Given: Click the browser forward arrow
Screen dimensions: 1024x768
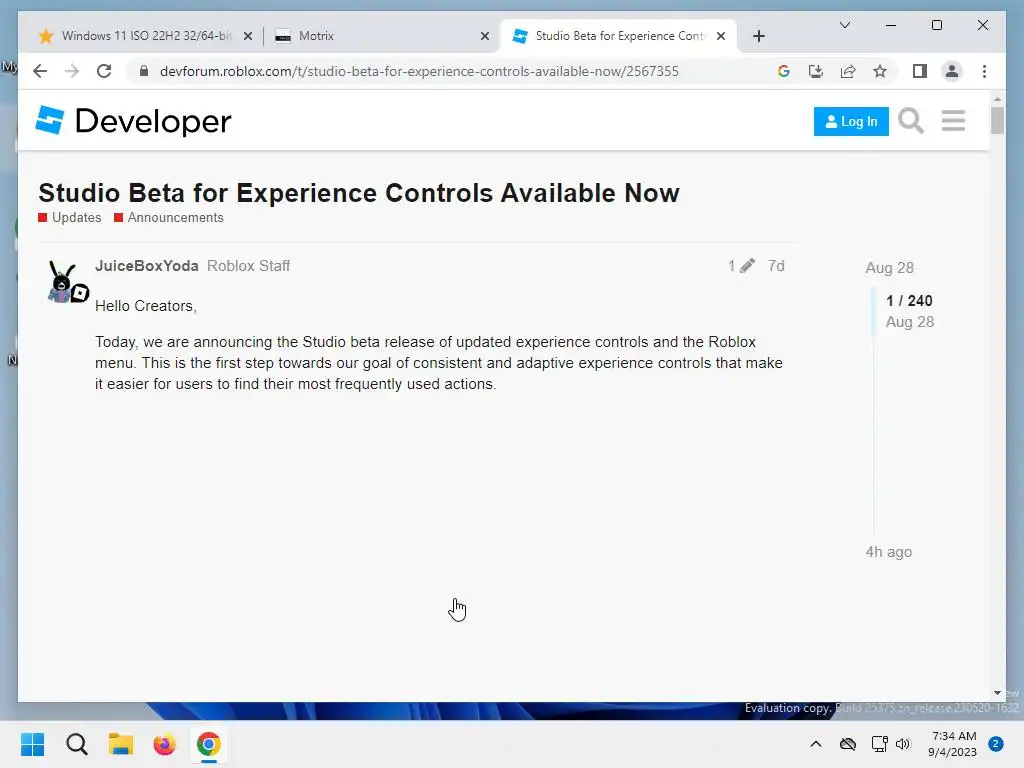Looking at the screenshot, I should point(72,71).
